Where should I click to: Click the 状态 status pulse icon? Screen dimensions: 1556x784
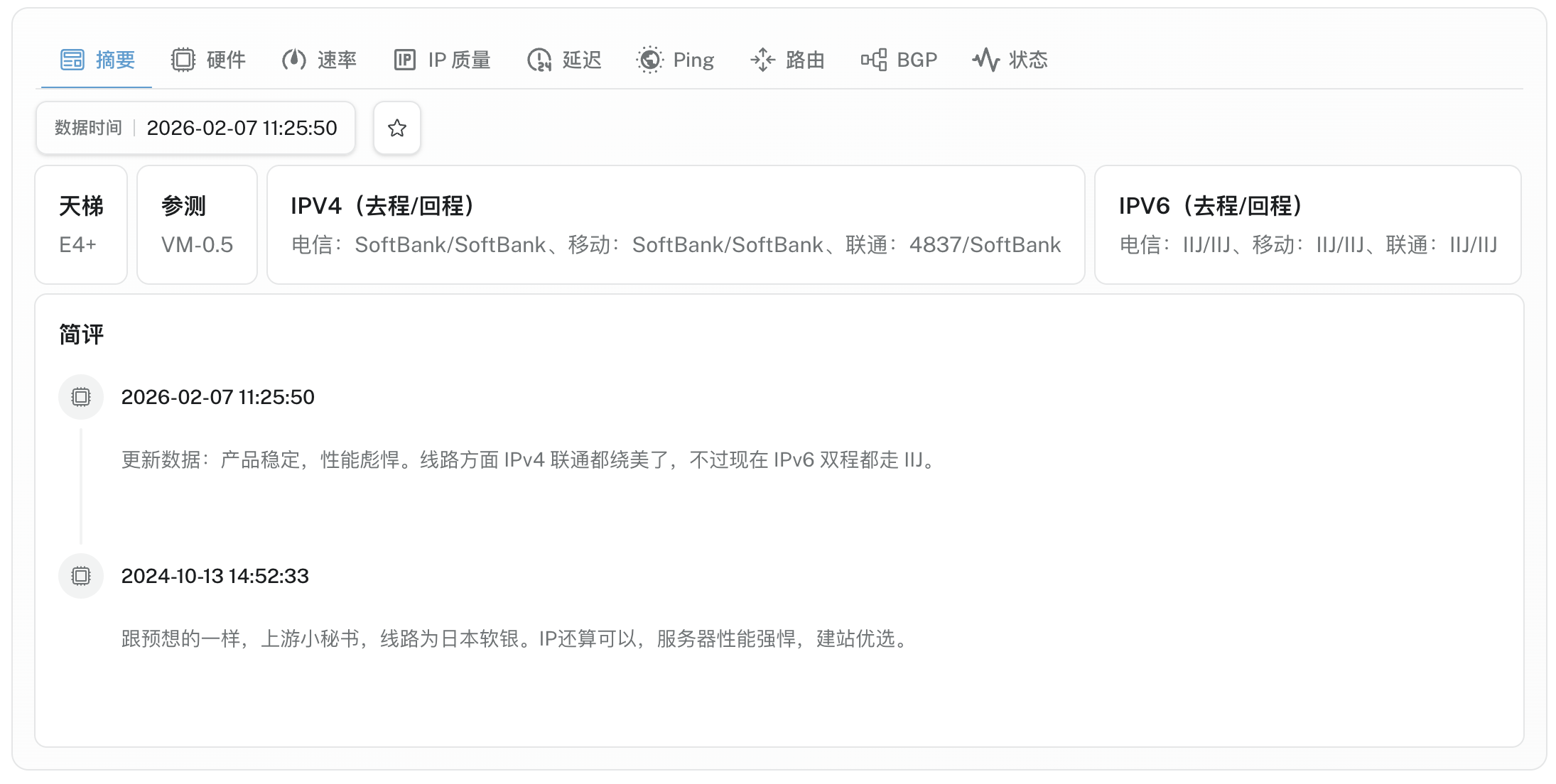coord(985,60)
